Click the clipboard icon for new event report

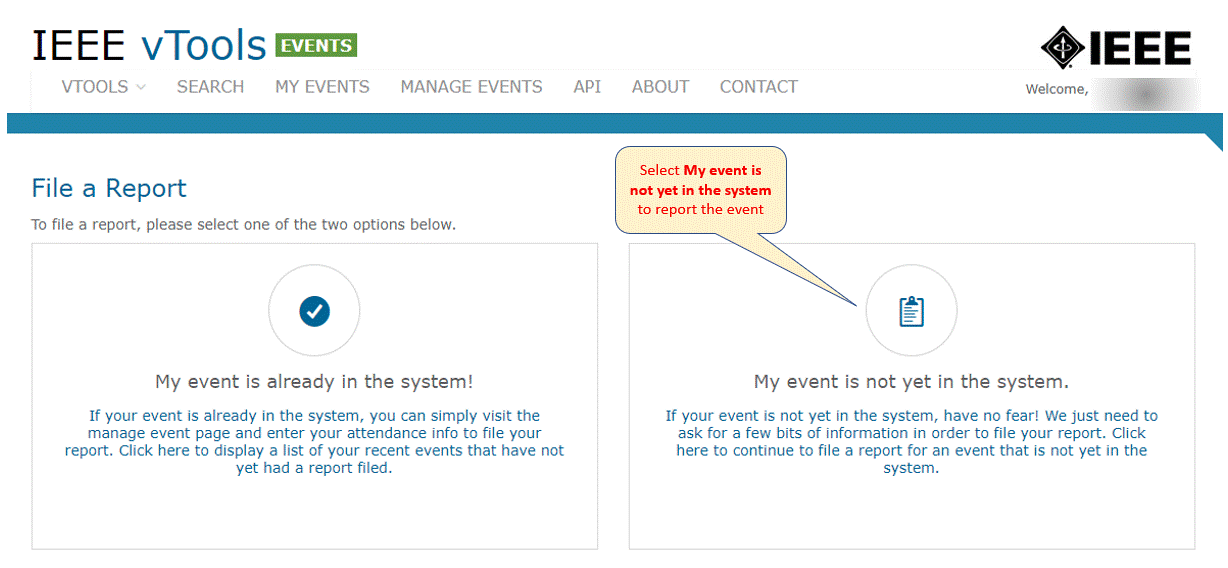pos(911,312)
